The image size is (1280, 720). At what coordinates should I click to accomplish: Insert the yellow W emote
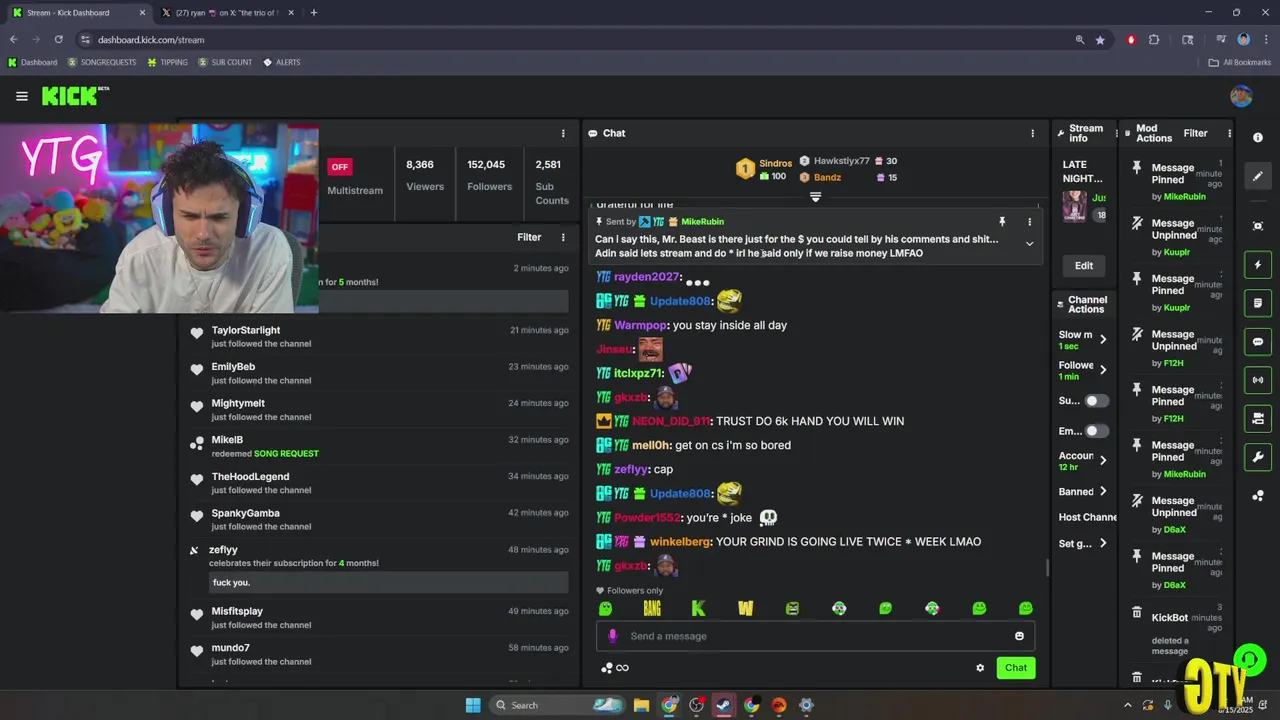(745, 608)
